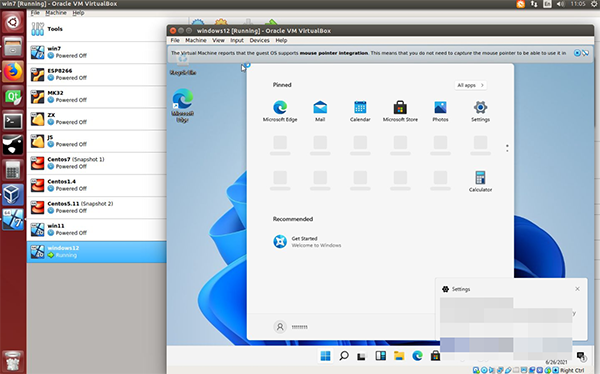Dismiss the mouse pointer integration notice
This screenshot has height=374, width=600.
pos(577,53)
